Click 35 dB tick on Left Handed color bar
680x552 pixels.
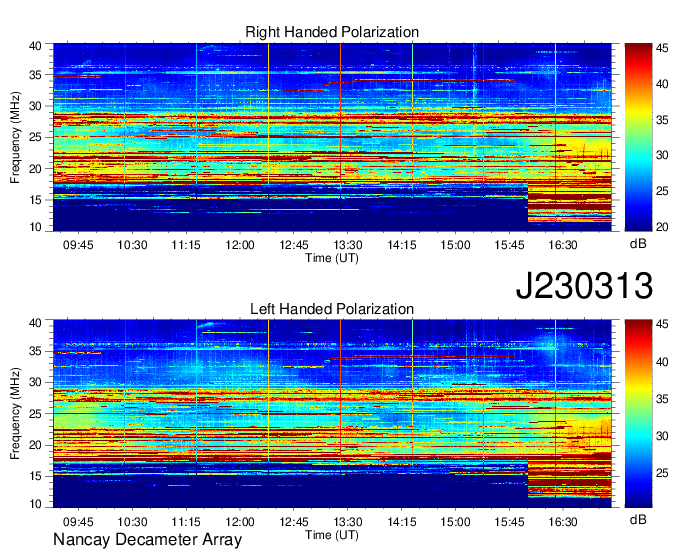(662, 399)
